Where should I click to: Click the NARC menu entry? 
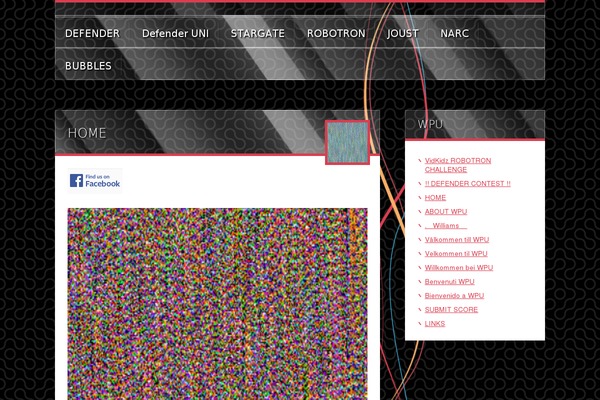pos(454,34)
